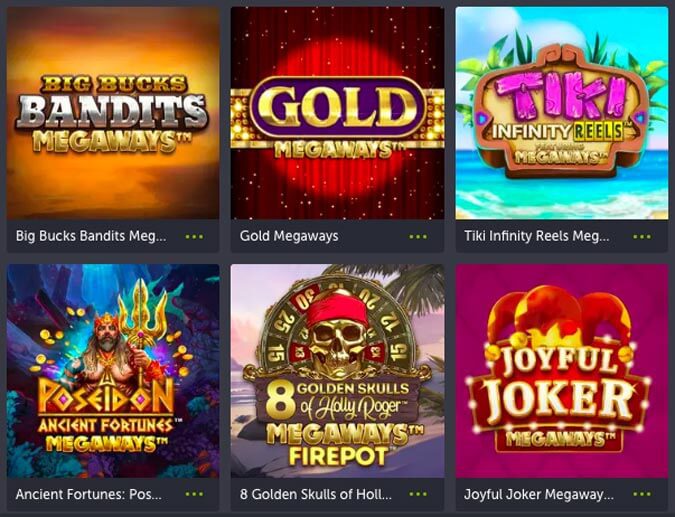This screenshot has height=517, width=675.
Task: Launch the Big Bucks Bandits Megaways game thumbnail
Action: 113,113
